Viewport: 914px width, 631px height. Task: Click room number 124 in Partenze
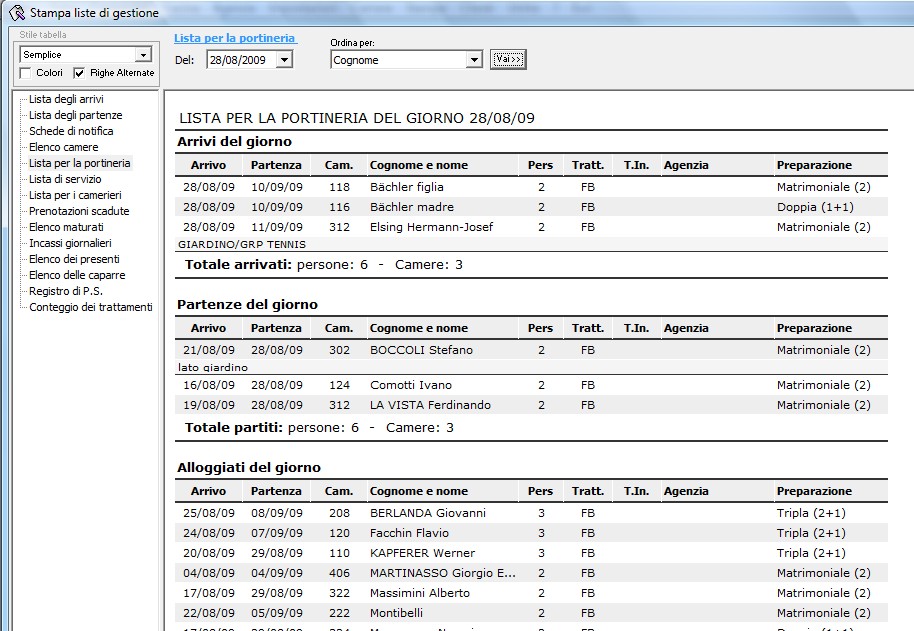click(x=339, y=385)
